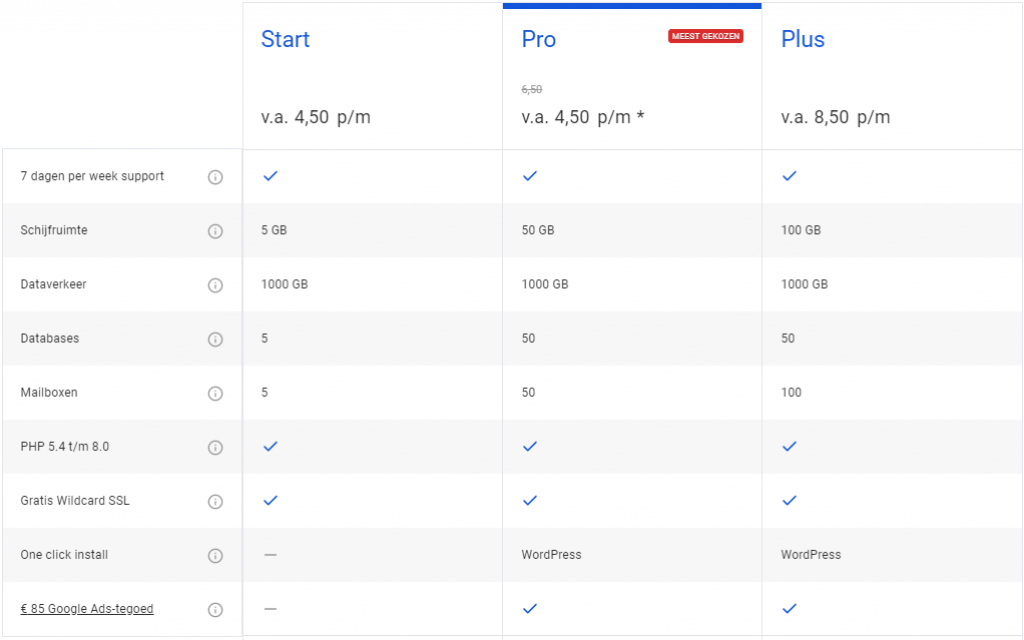This screenshot has height=640, width=1024.
Task: Click the Mailboxen info icon
Action: 215,393
